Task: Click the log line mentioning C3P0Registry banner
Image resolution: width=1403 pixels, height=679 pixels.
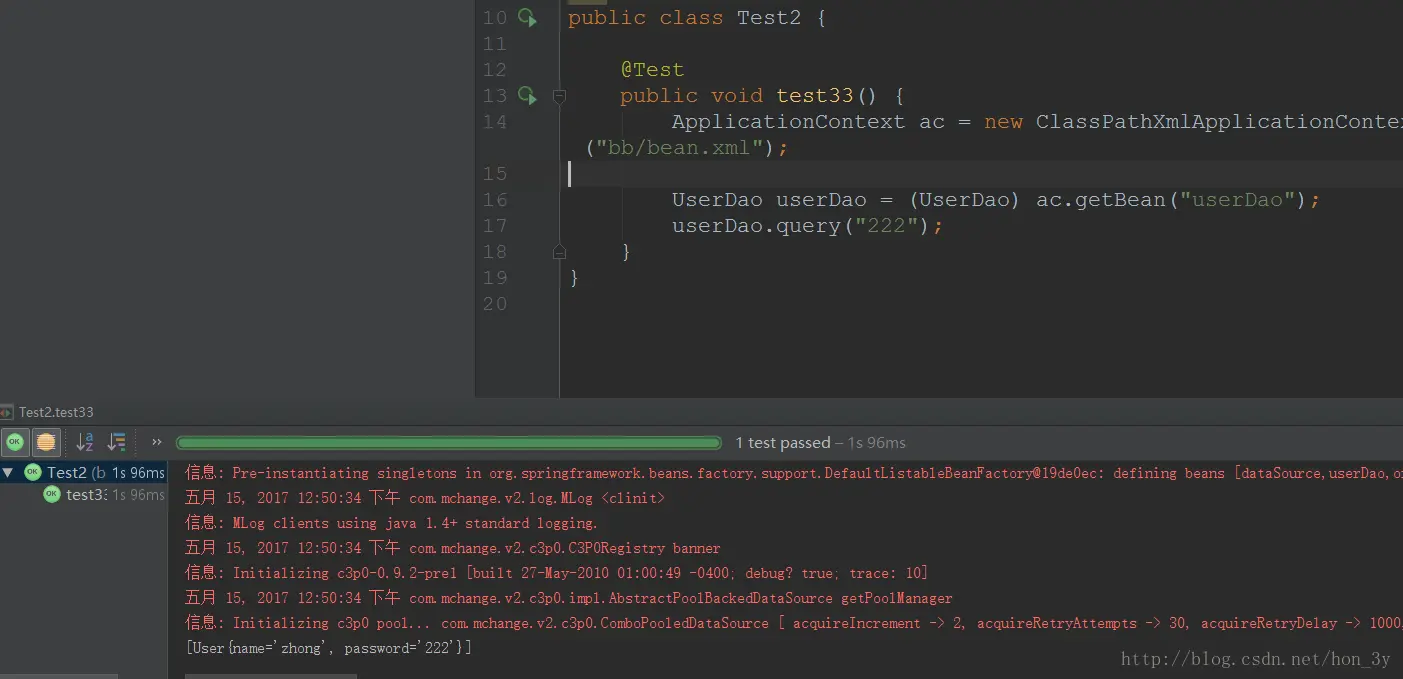Action: 453,548
